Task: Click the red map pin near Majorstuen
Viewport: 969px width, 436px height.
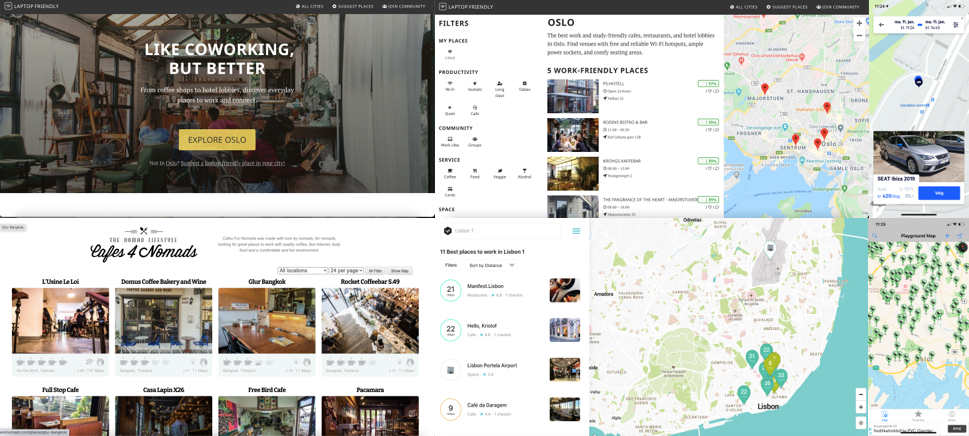Action: tap(764, 88)
